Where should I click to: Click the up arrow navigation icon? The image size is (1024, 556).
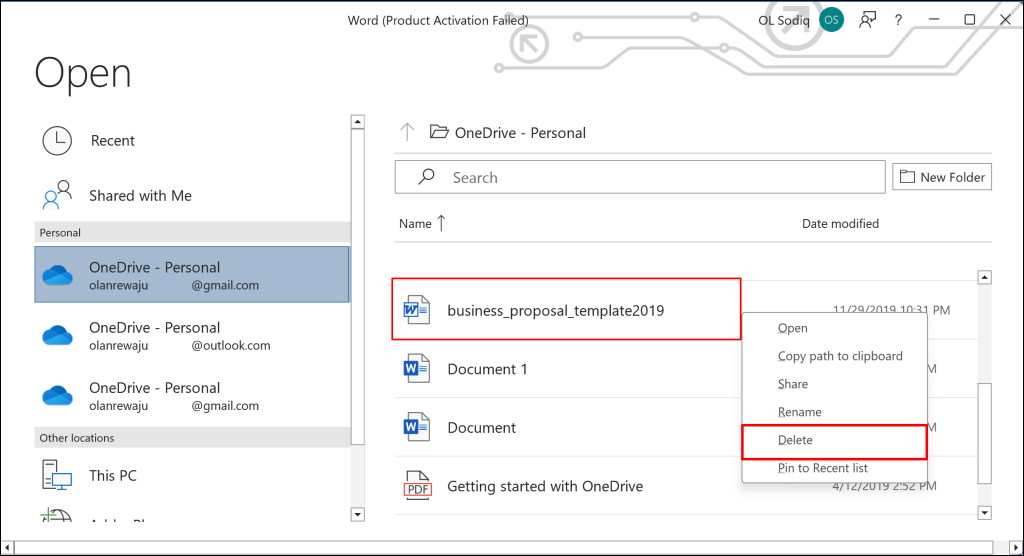coord(407,132)
